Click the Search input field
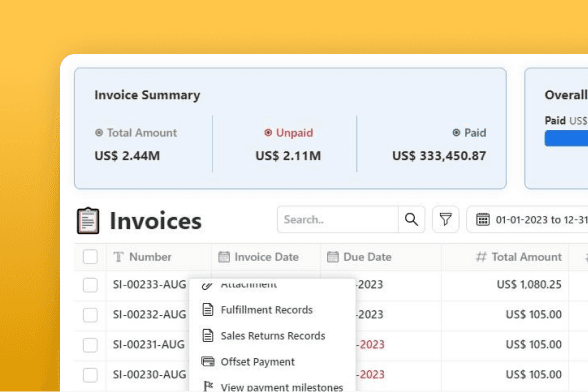The width and height of the screenshot is (588, 392). (338, 219)
